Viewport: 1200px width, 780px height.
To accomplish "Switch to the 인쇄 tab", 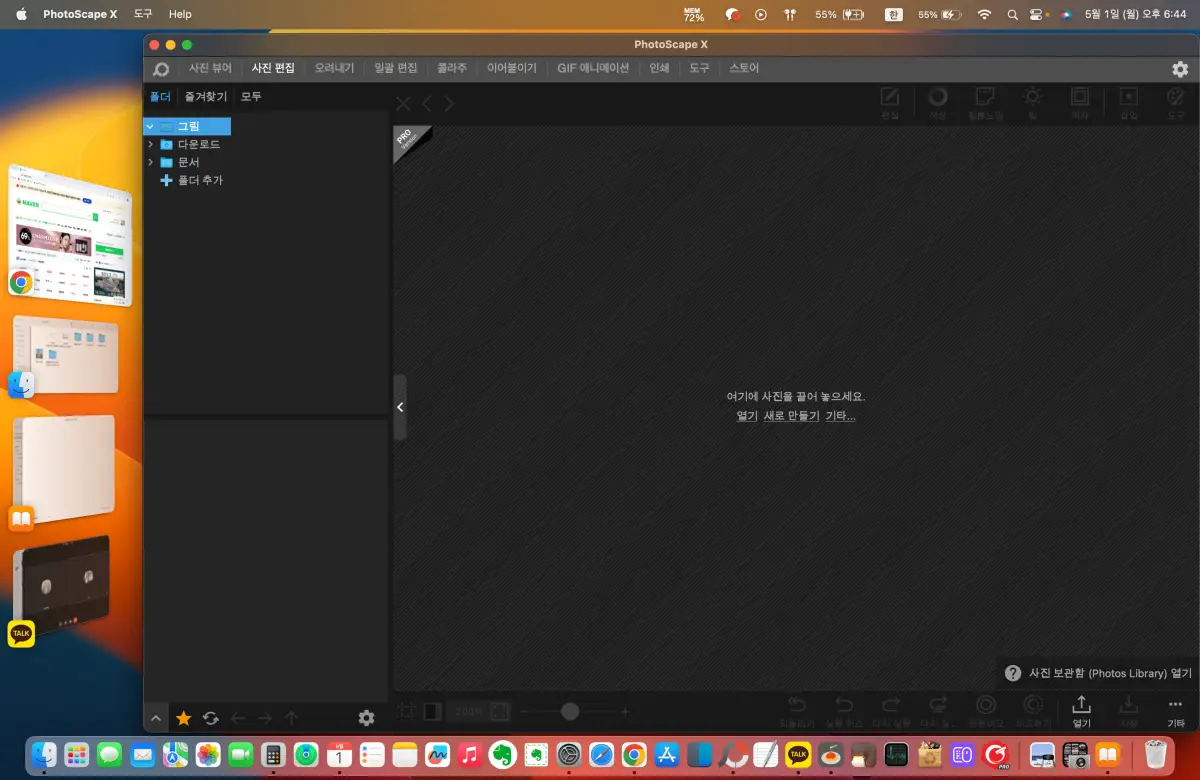I will (x=659, y=68).
